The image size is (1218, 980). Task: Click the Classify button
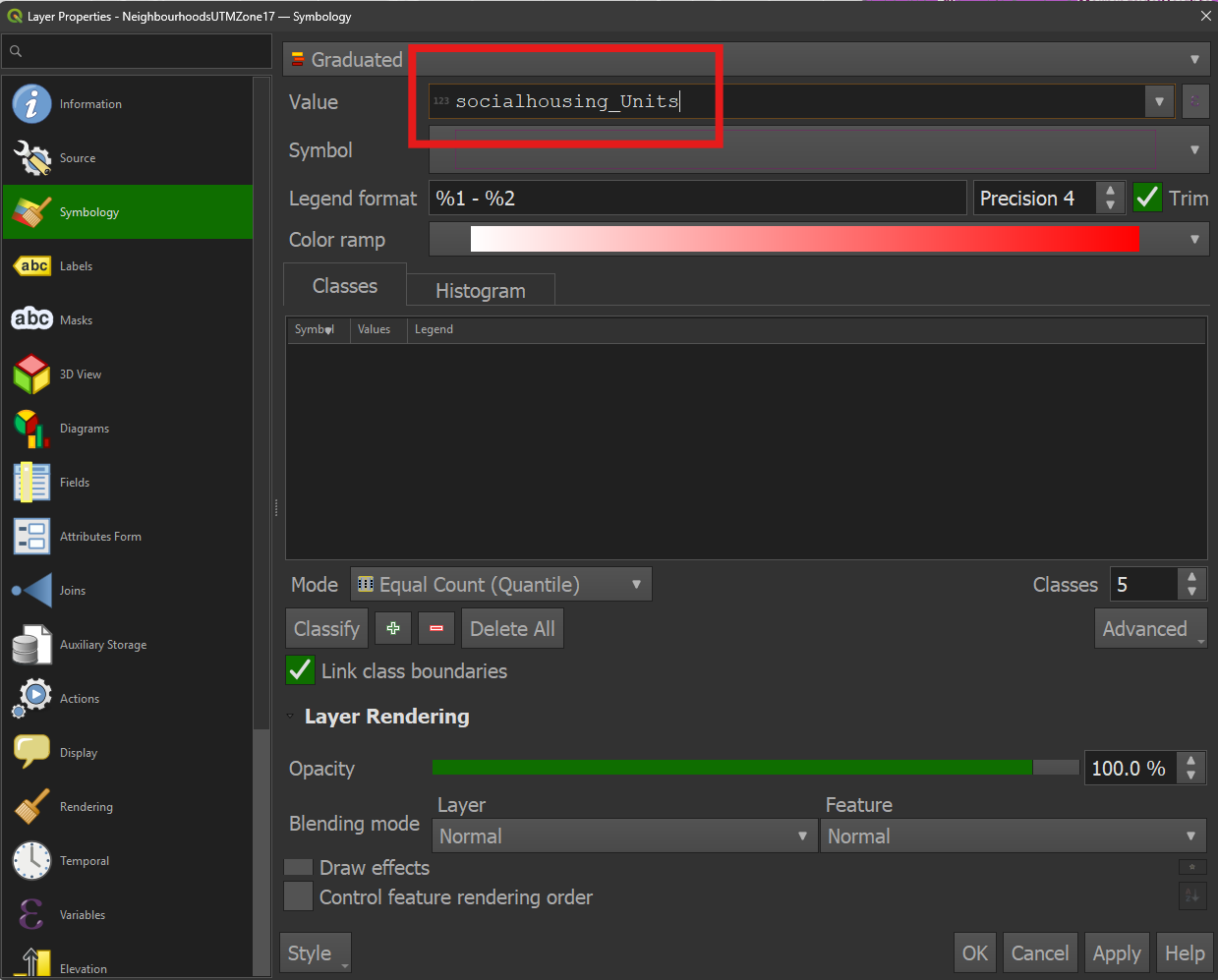tap(326, 629)
